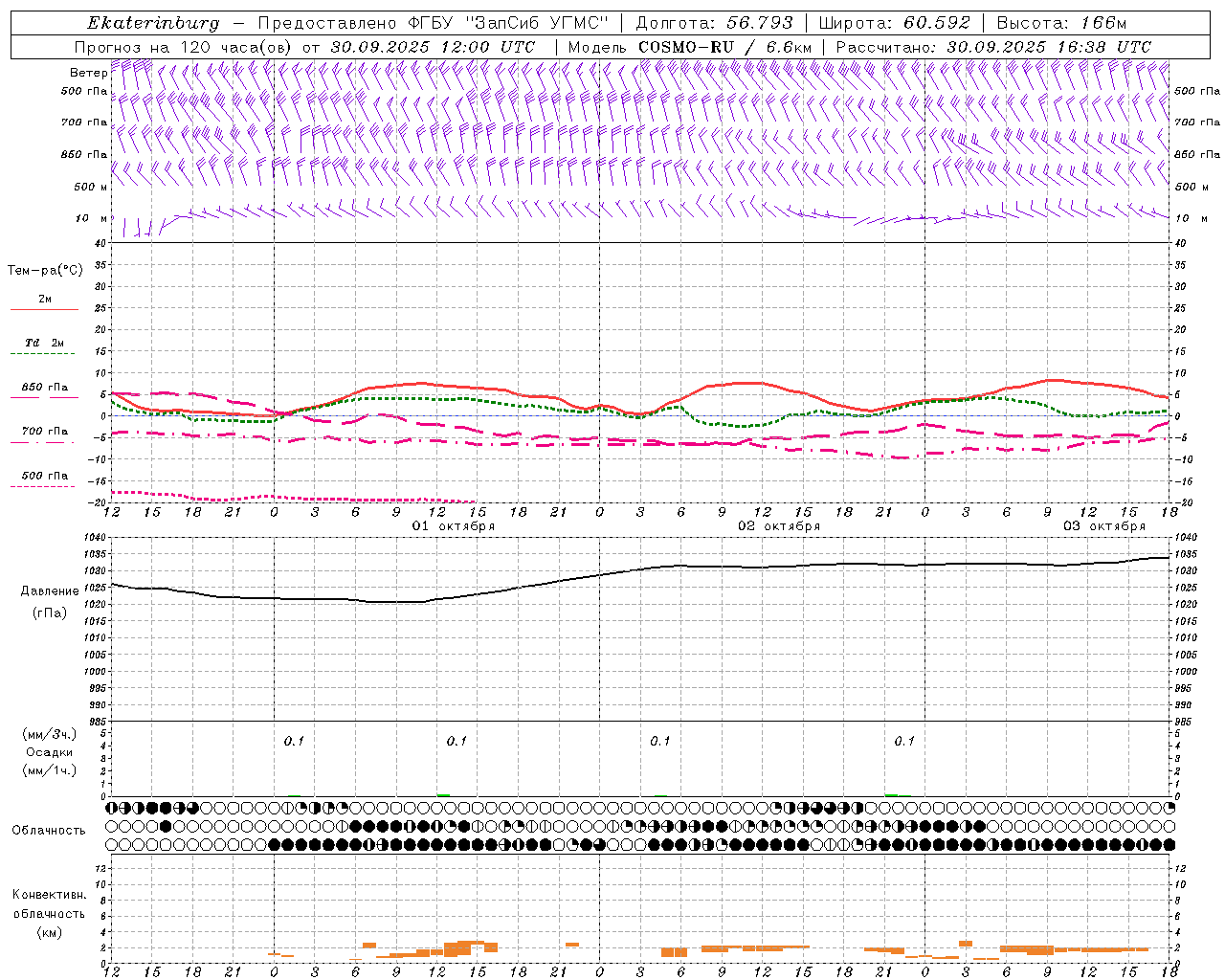This screenshot has width=1225, height=980.
Task: Select the 'Предоставлено ФГБУ "ЗапСиб УГМС"' text
Action: click(x=434, y=23)
